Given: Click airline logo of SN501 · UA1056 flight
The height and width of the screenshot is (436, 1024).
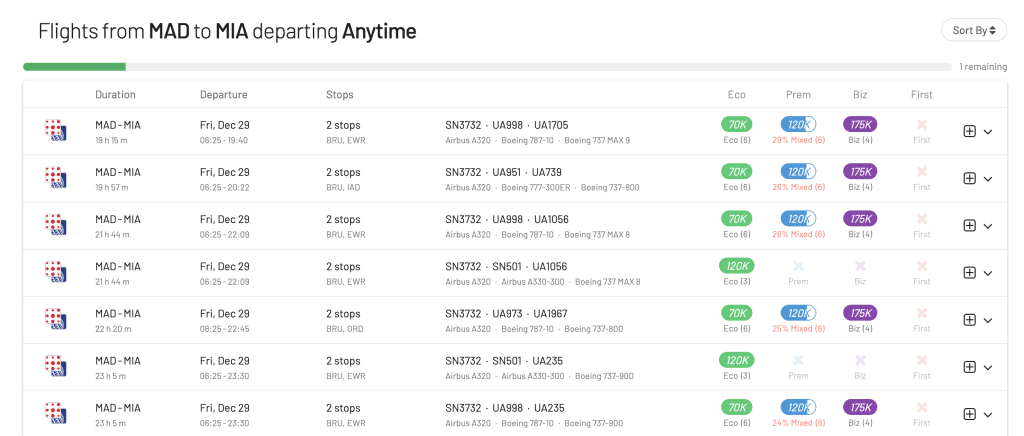Looking at the screenshot, I should tap(56, 272).
